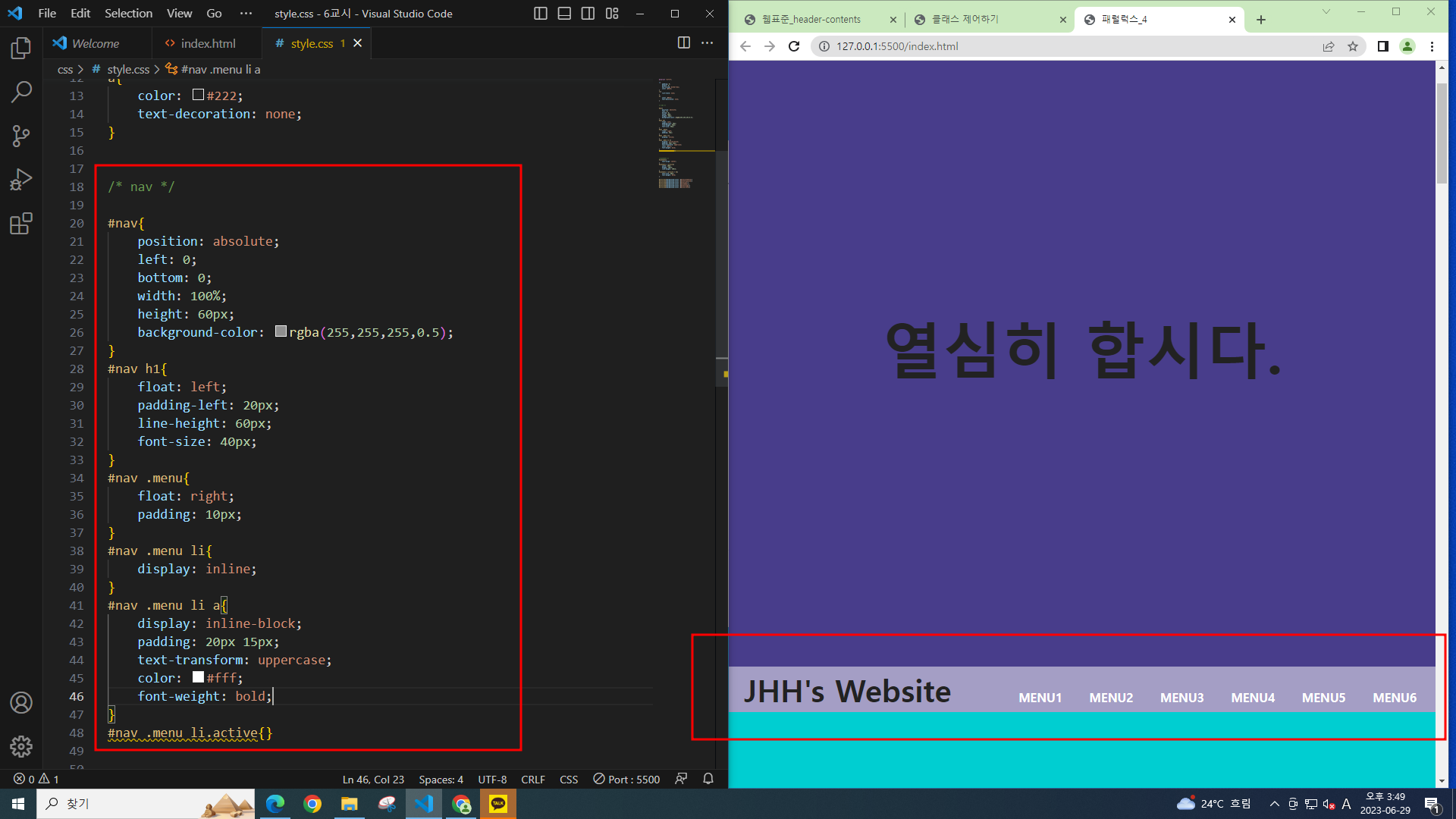Open the Manage gear settings icon
1456x819 pixels.
[x=21, y=747]
